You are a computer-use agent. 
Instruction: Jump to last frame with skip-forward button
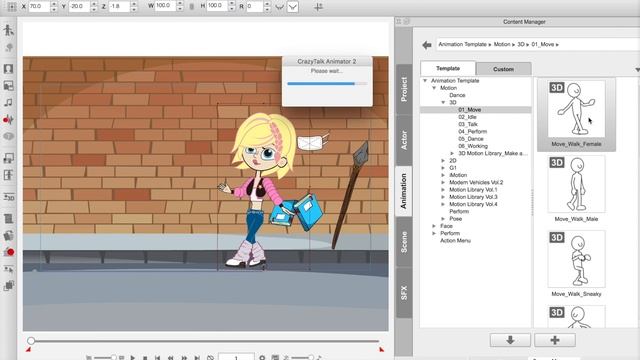tap(197, 358)
